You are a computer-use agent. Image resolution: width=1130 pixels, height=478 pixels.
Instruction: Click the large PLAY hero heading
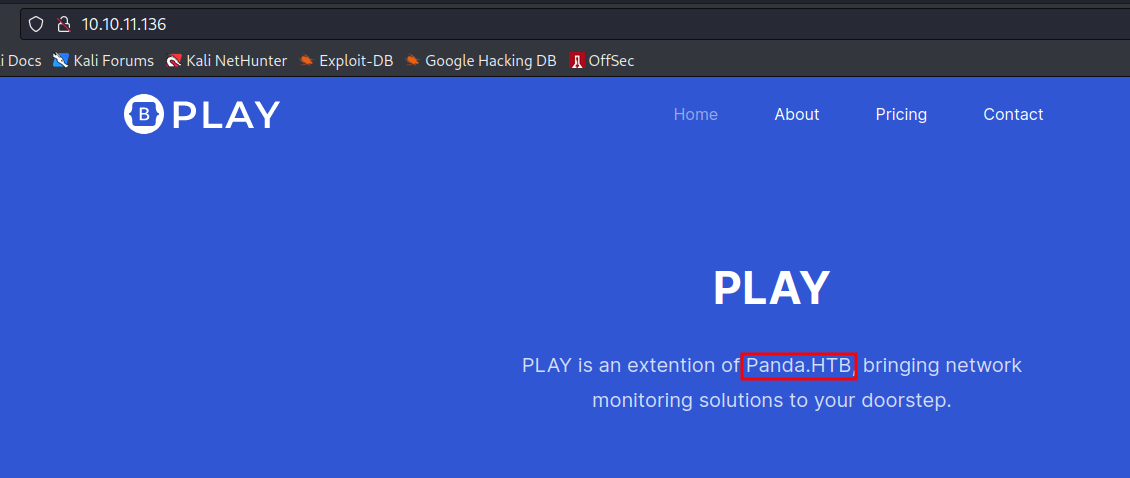coord(771,289)
